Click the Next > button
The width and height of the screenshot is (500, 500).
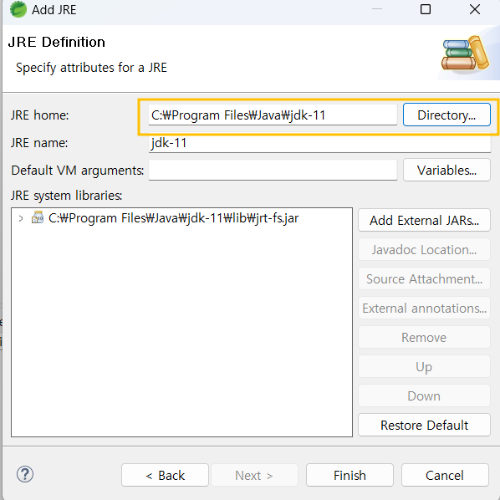click(255, 475)
